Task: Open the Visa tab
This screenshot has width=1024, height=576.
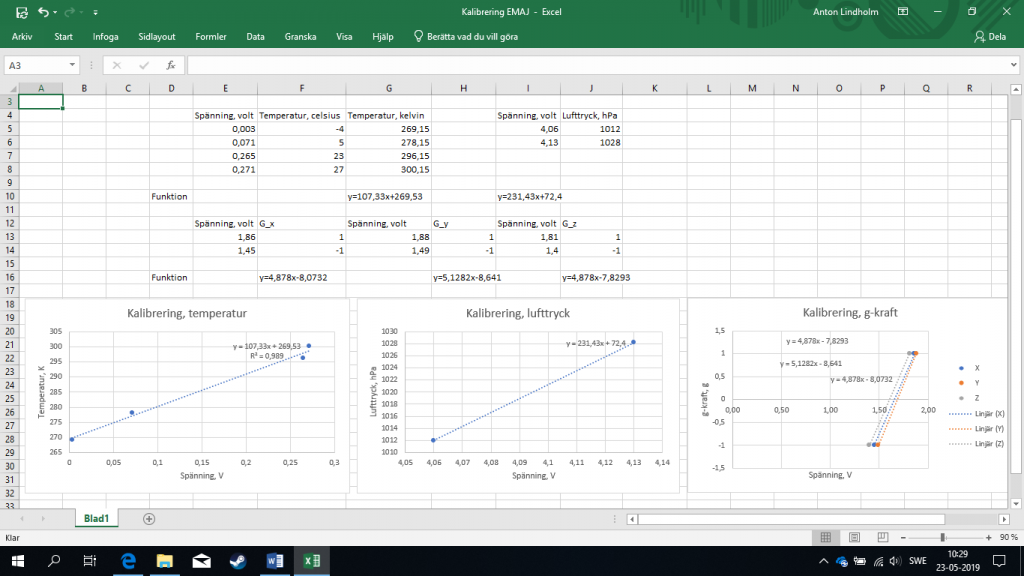Action: tap(344, 37)
